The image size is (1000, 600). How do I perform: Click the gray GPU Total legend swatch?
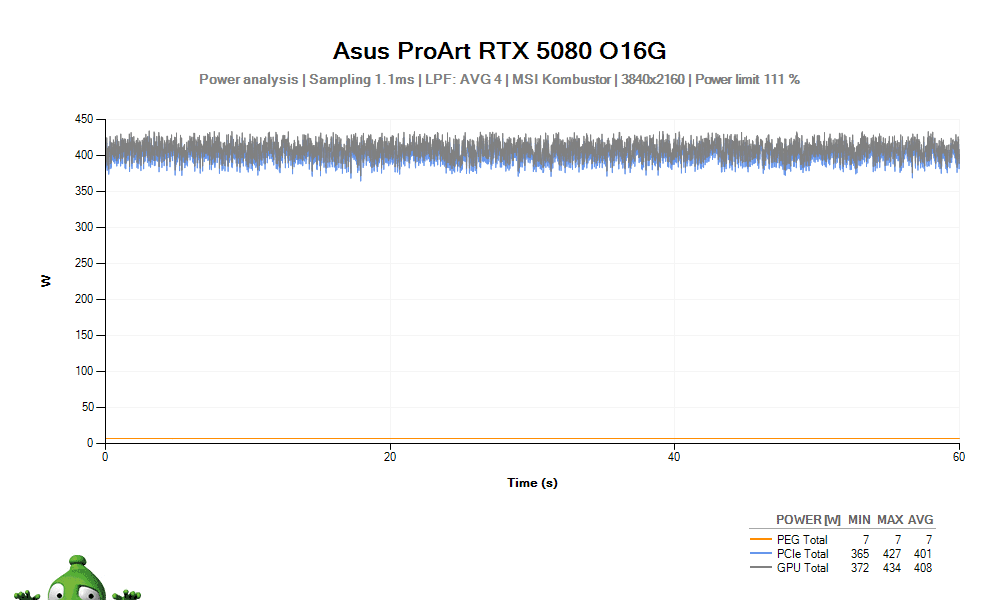(761, 568)
